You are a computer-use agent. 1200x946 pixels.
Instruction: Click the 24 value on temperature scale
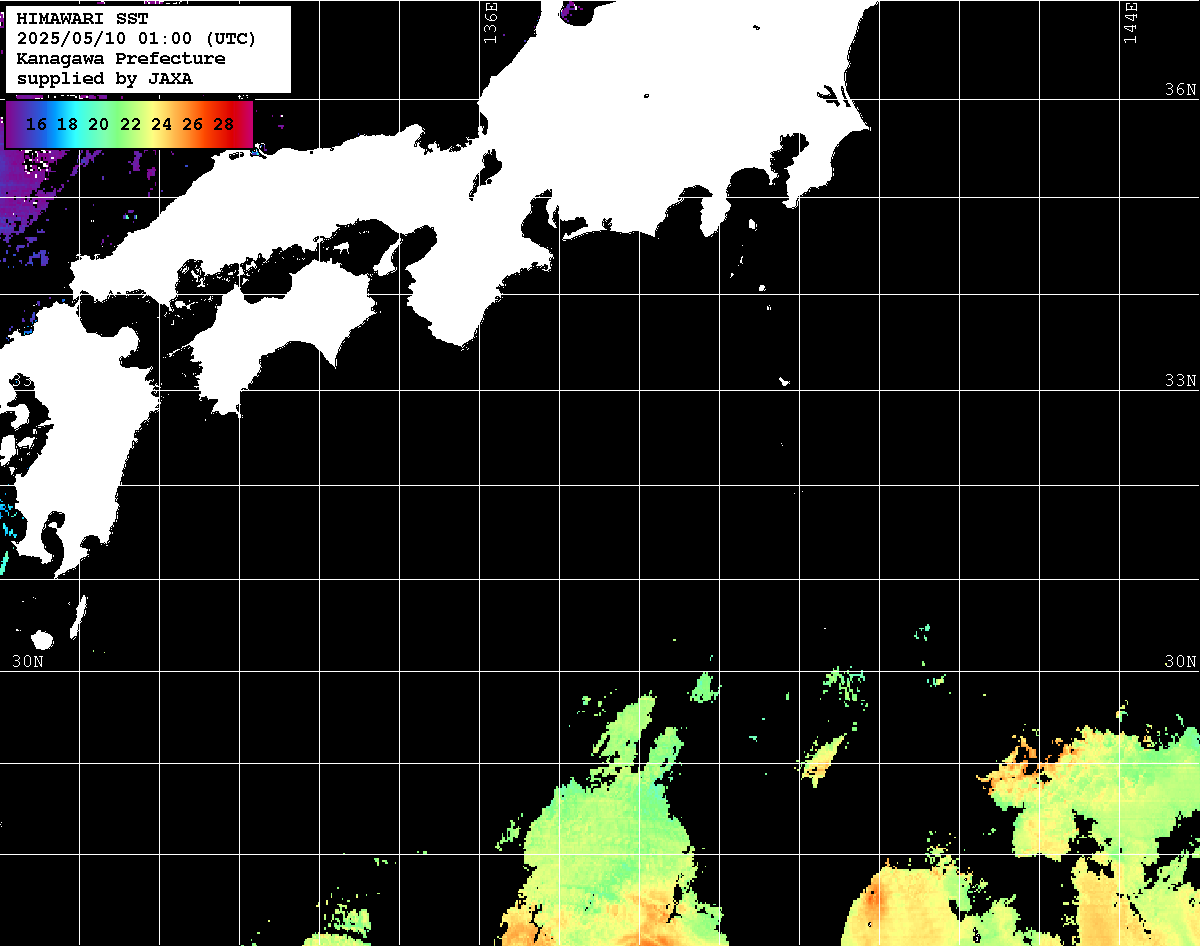pos(161,125)
